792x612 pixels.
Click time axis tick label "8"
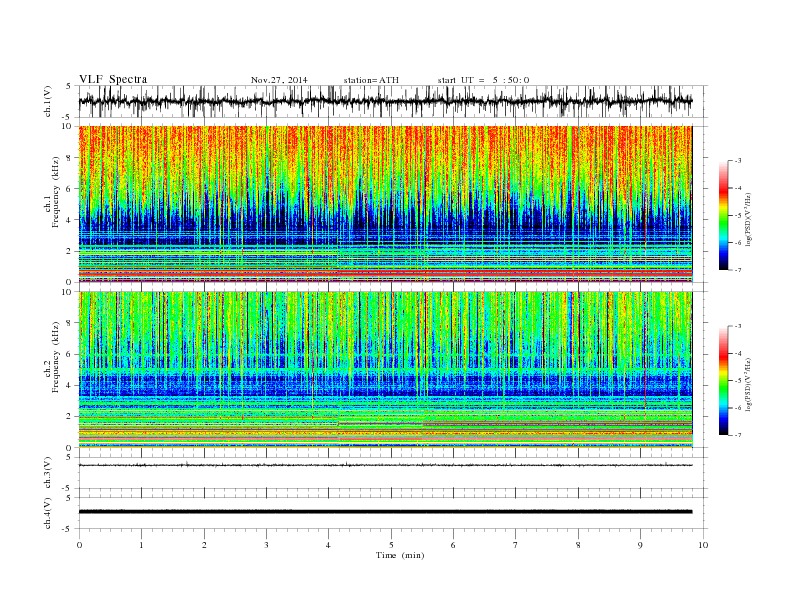(x=578, y=545)
